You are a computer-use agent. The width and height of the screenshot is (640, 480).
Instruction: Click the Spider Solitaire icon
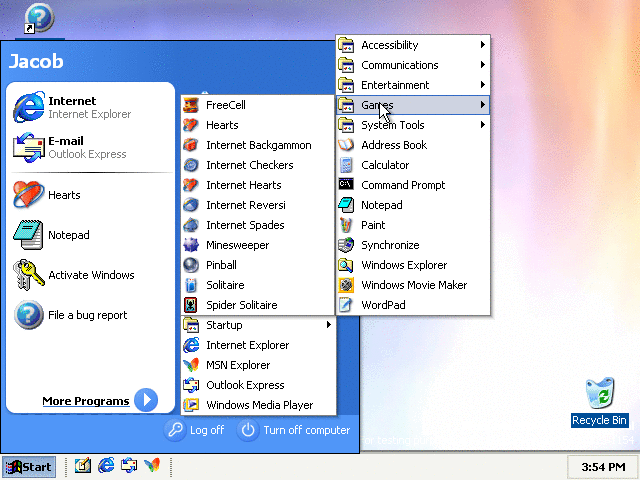click(191, 305)
